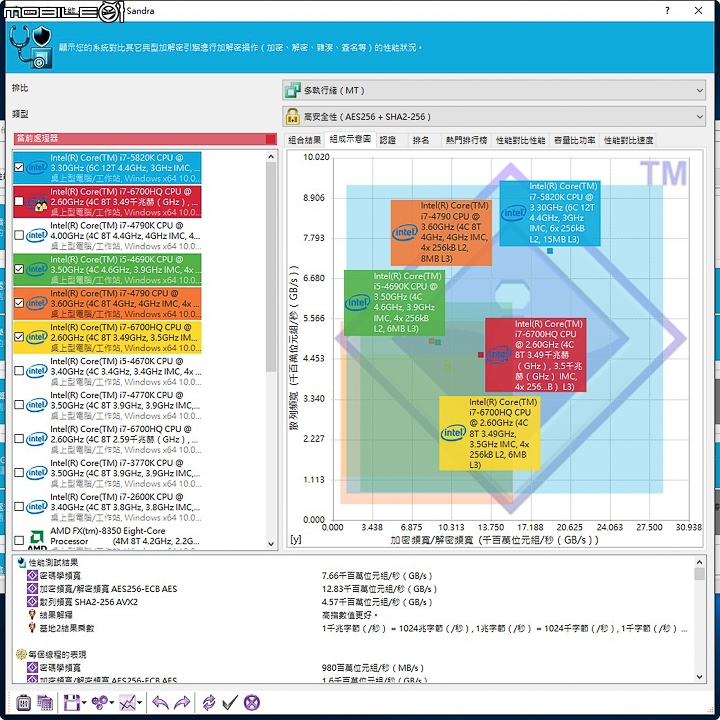Click the yellow i7-6700HQ label box in chart
This screenshot has width=720, height=720.
pyautogui.click(x=489, y=433)
